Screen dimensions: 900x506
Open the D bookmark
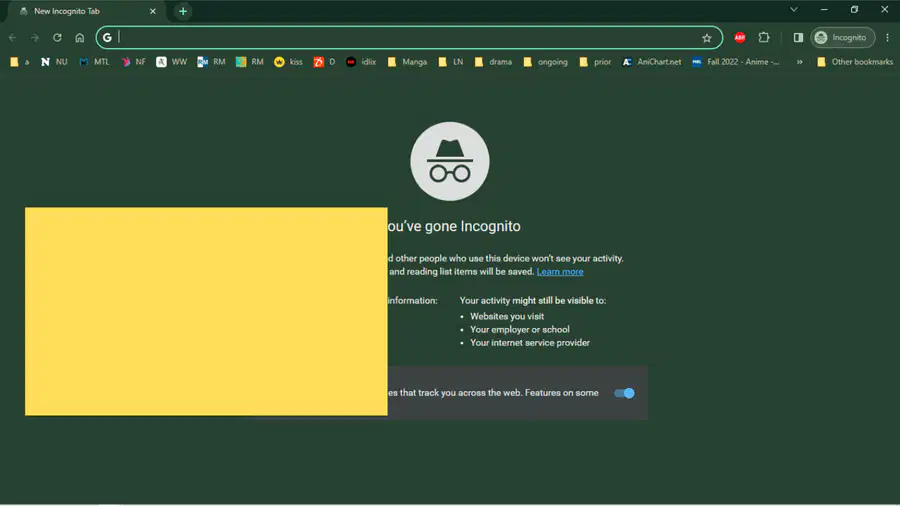324,62
